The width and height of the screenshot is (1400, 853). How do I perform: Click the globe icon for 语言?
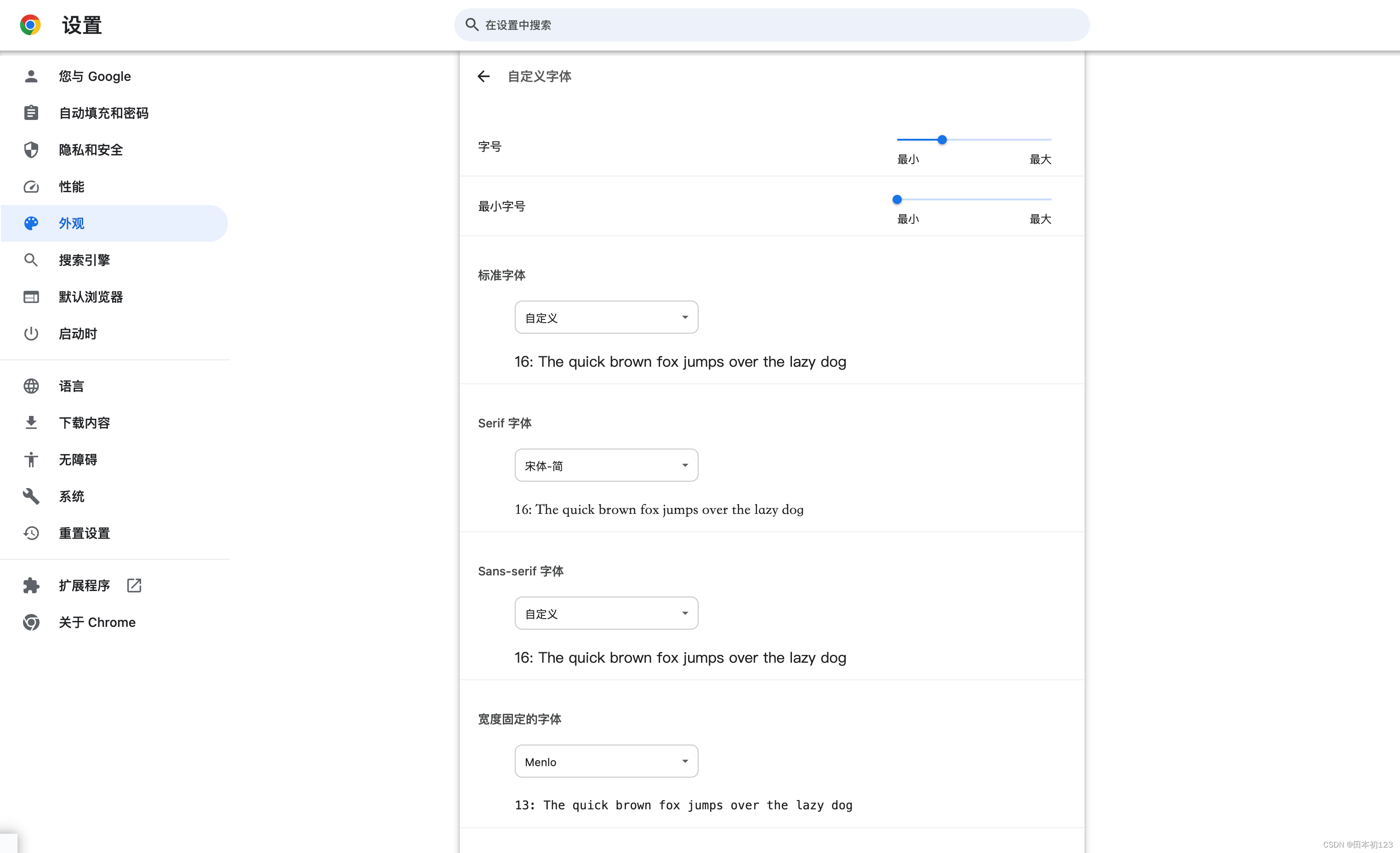[31, 386]
